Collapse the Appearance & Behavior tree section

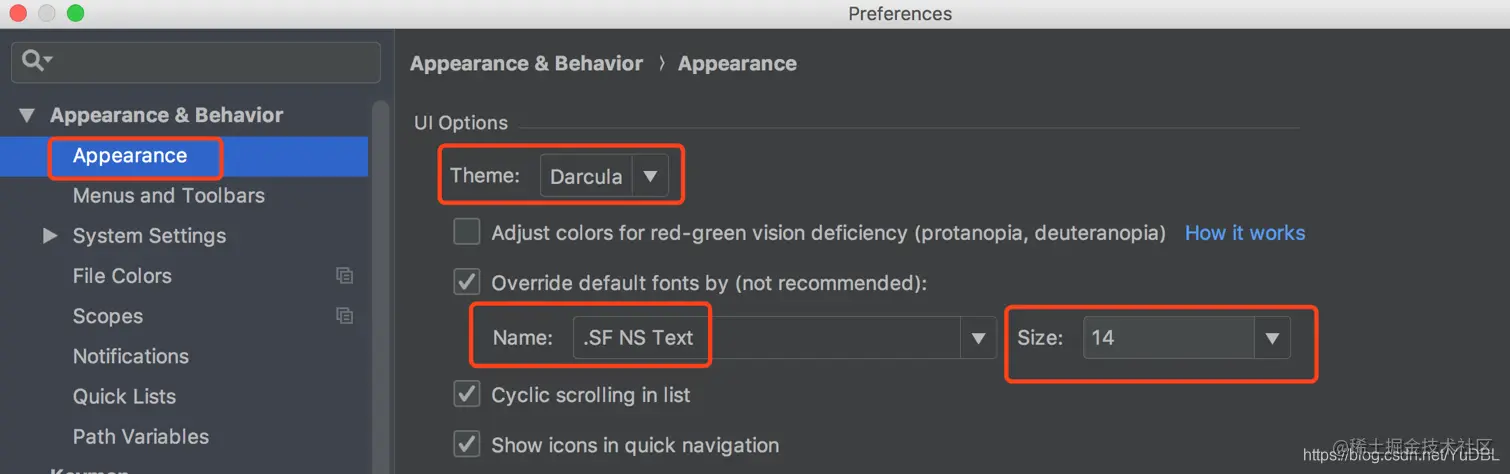27,116
